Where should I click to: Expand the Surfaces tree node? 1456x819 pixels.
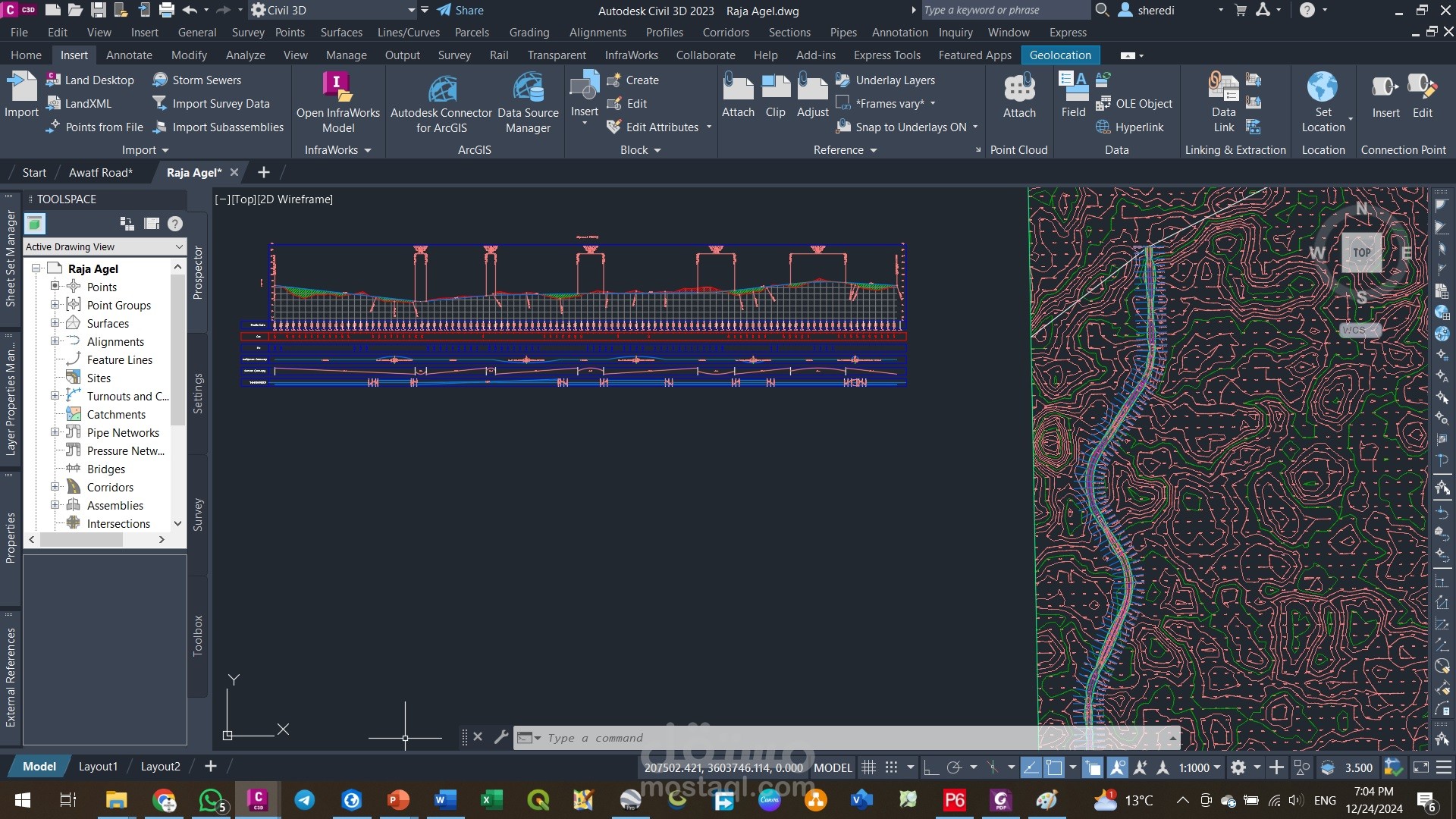(x=55, y=322)
